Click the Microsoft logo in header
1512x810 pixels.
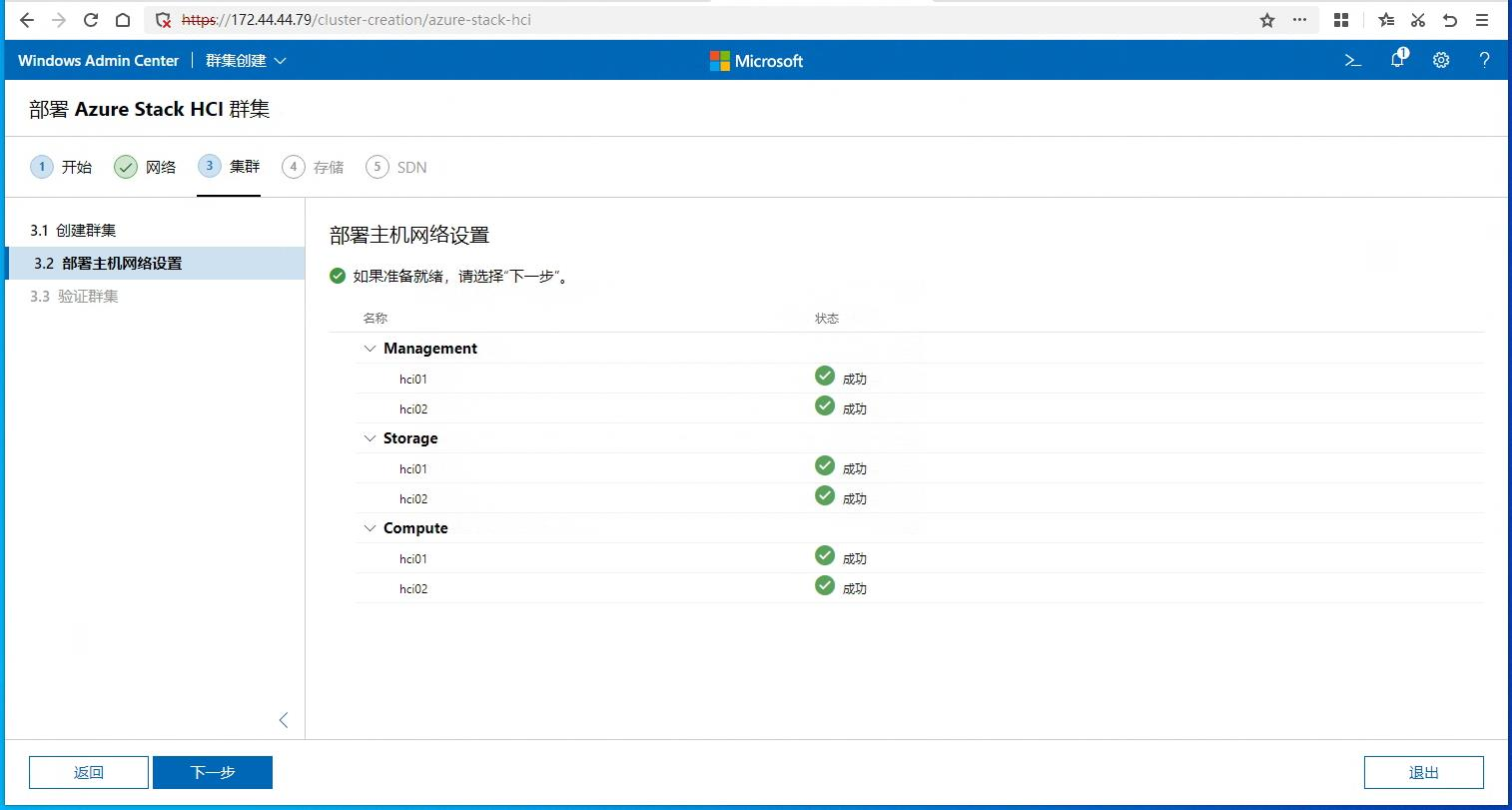pos(756,61)
